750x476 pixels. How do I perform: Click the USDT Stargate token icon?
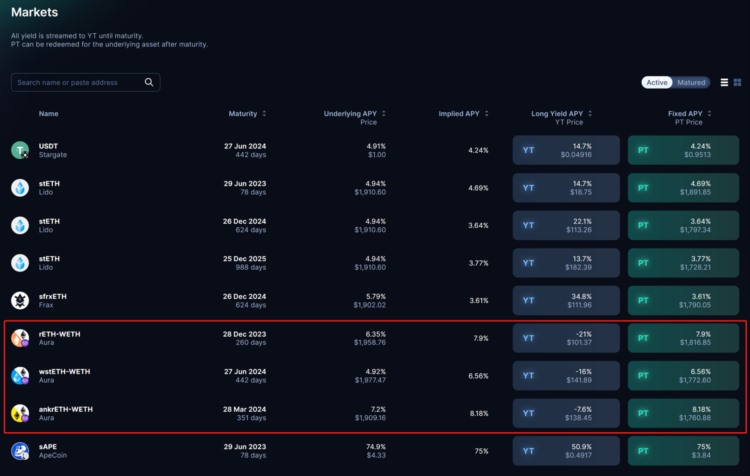[x=20, y=150]
